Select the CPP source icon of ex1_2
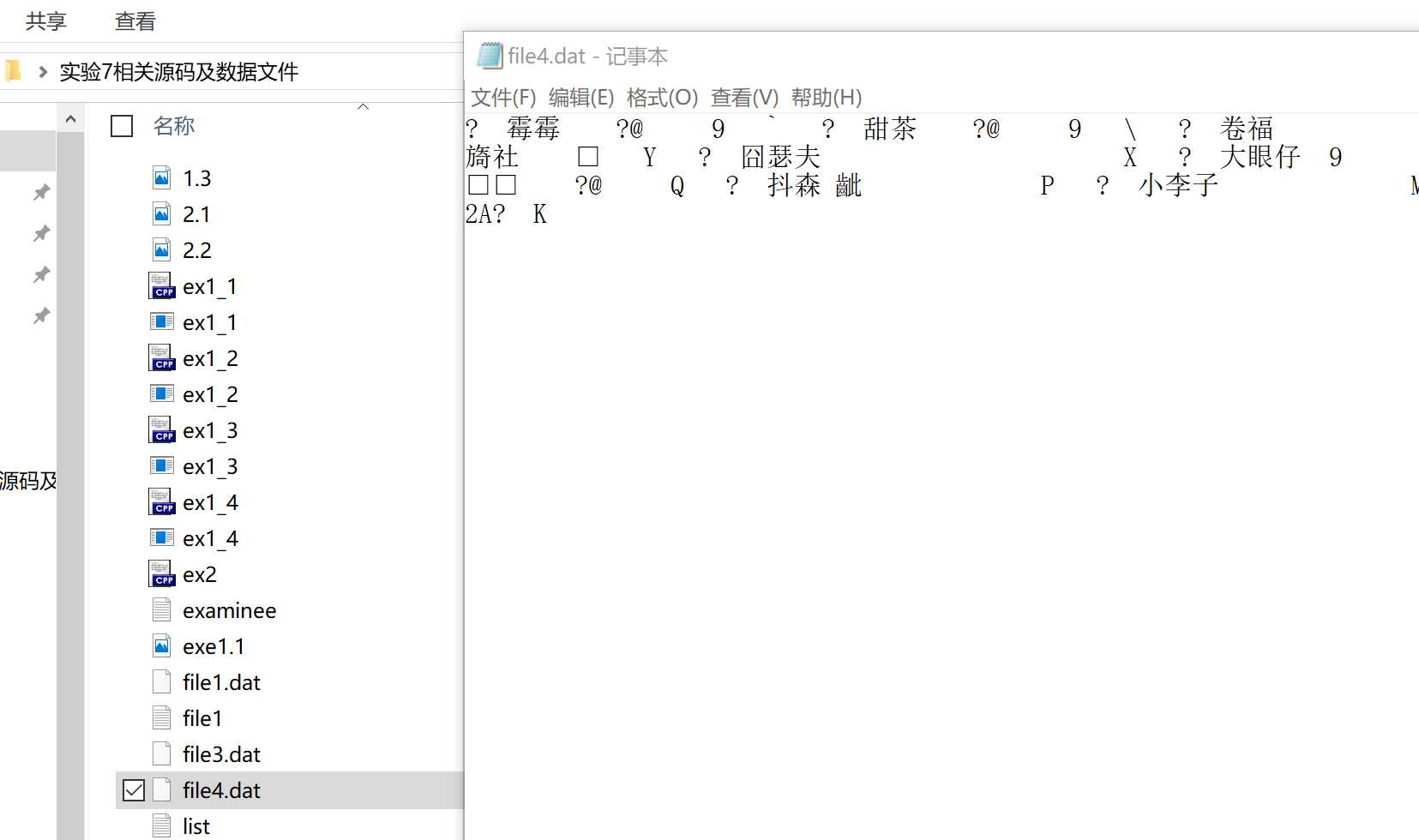The width and height of the screenshot is (1419, 840). tap(162, 358)
